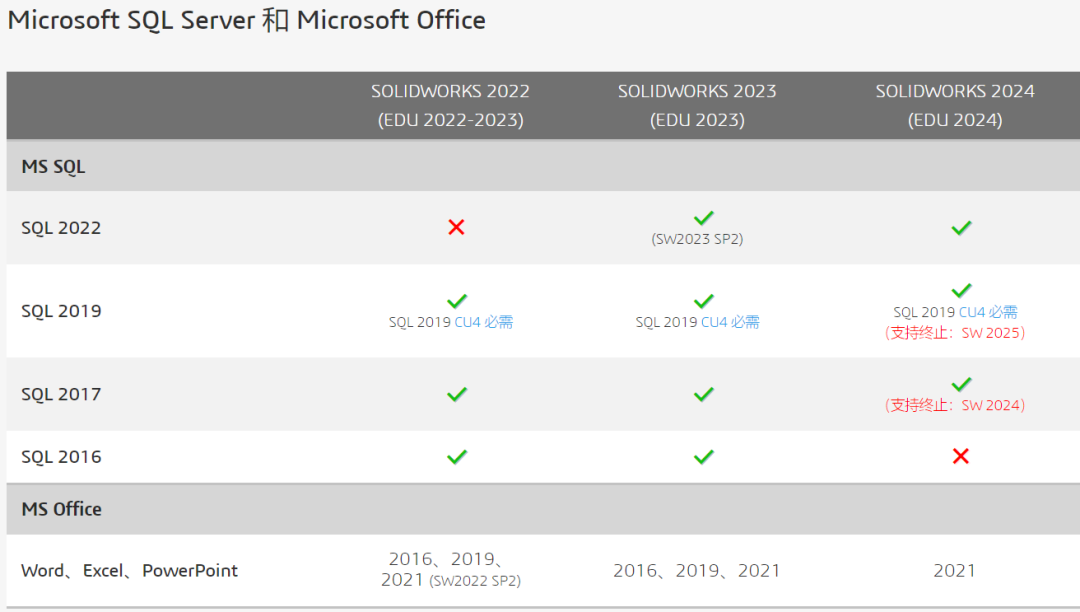
Task: Click green check for SQL 2016 under SOLIDWORKS 2022
Action: (x=457, y=457)
